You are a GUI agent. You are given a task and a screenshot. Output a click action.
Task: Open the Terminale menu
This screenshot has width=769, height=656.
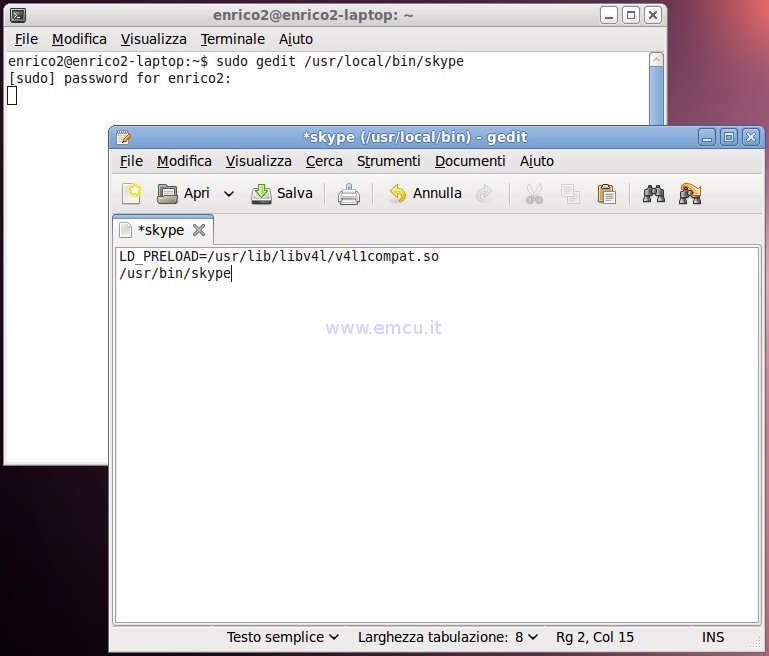[x=232, y=39]
